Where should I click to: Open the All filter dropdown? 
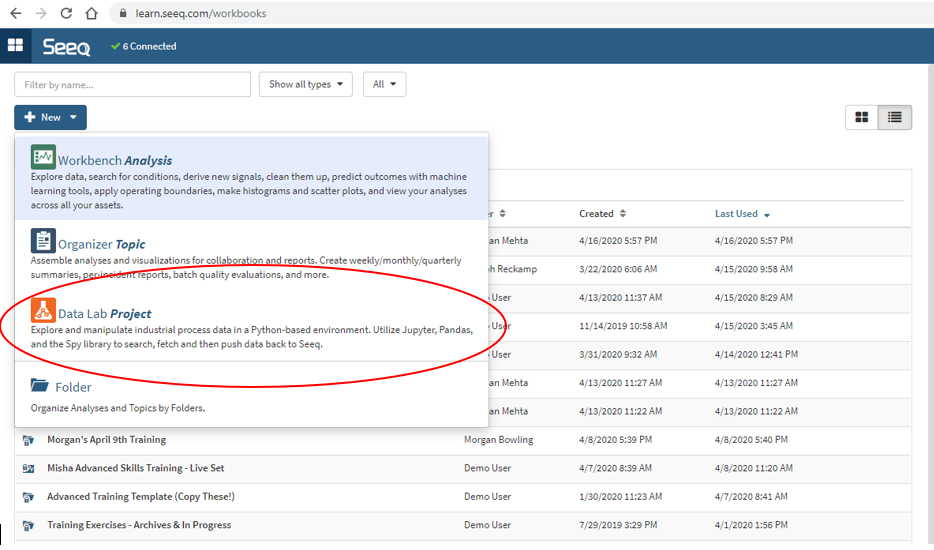(x=384, y=85)
